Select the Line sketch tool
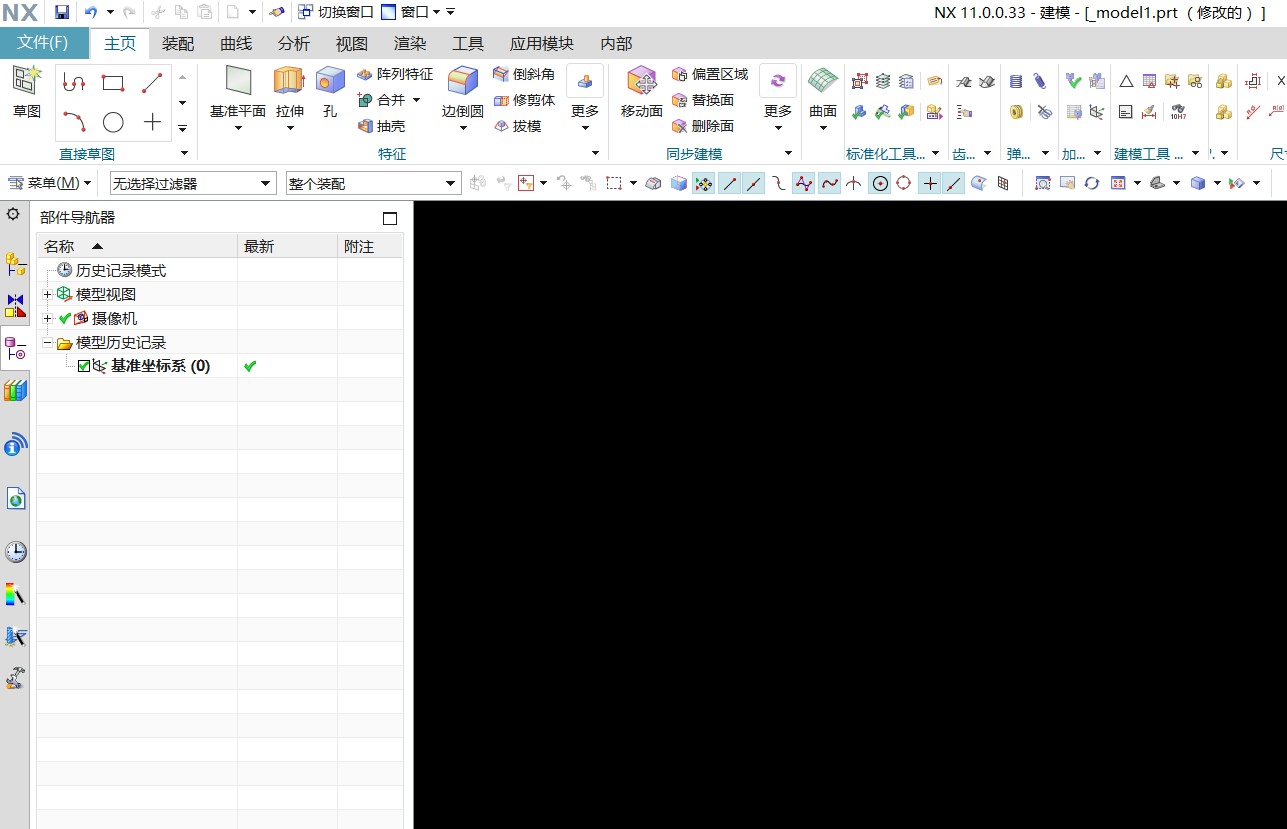Screen dimensions: 1287x829 [152, 83]
